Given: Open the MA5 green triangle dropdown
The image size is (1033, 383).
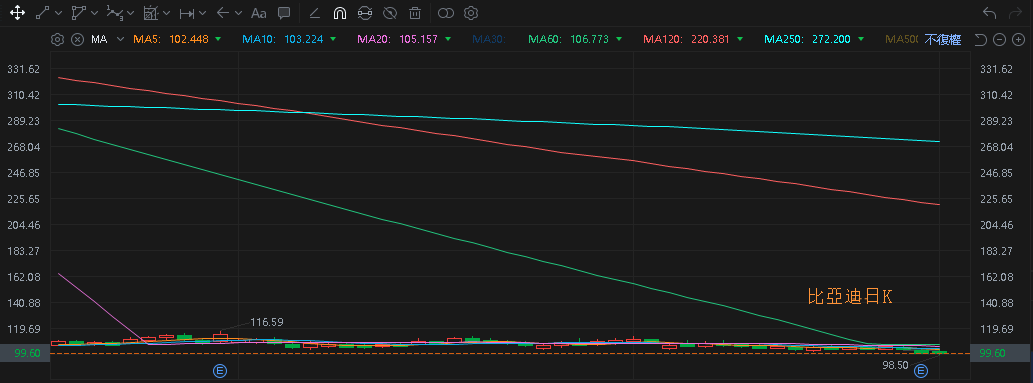Looking at the screenshot, I should click(217, 40).
